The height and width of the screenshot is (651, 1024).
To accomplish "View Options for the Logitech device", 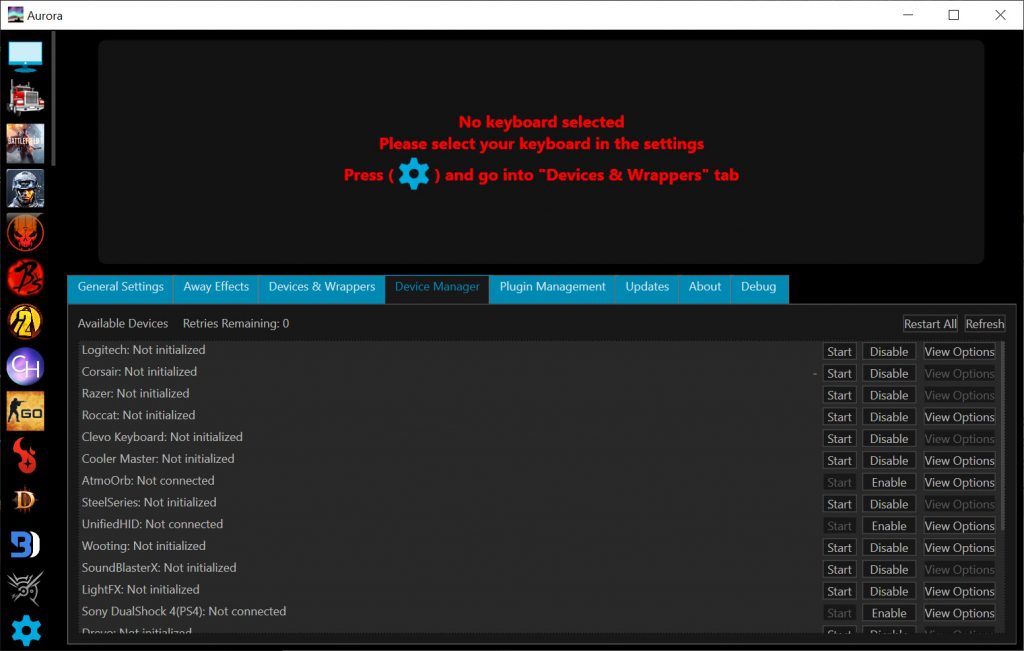I will pyautogui.click(x=959, y=352).
